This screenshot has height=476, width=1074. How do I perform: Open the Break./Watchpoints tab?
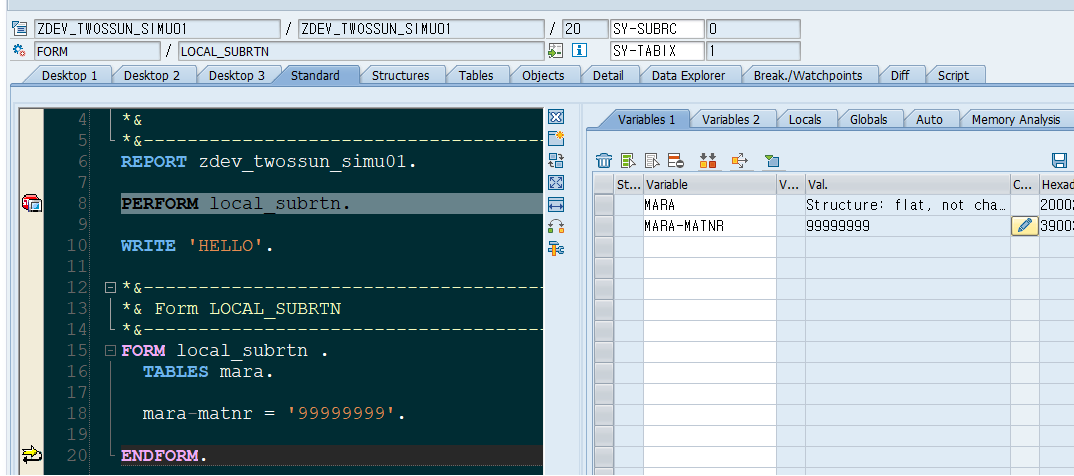tap(808, 75)
